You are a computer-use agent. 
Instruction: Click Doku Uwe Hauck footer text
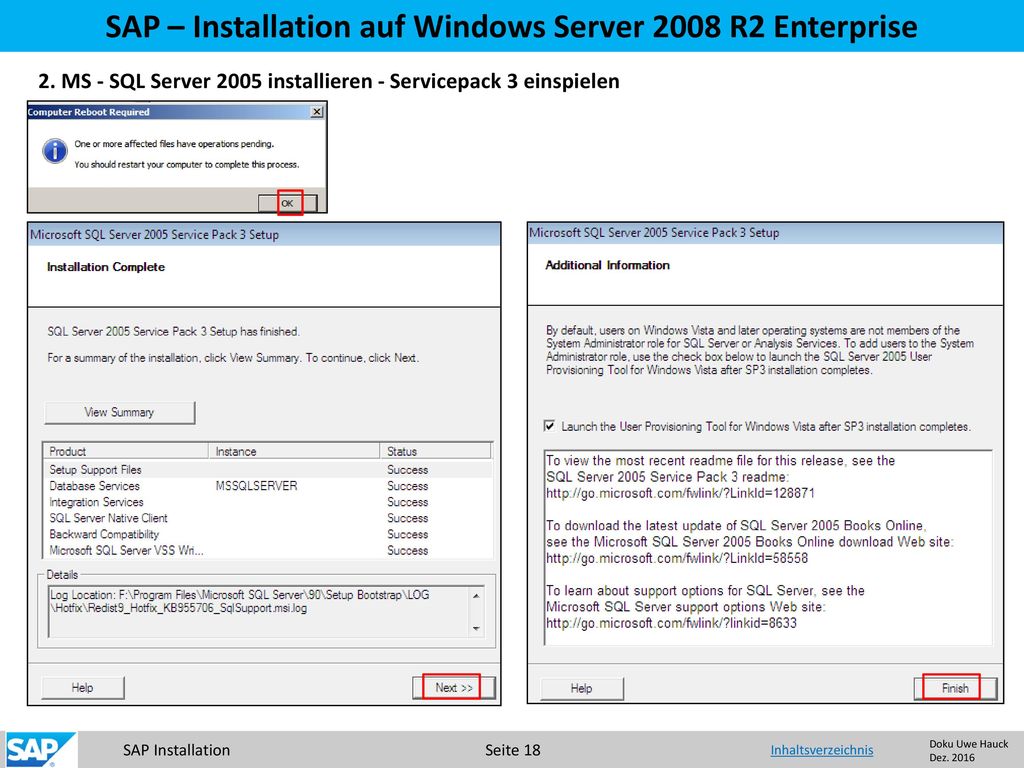coord(968,744)
